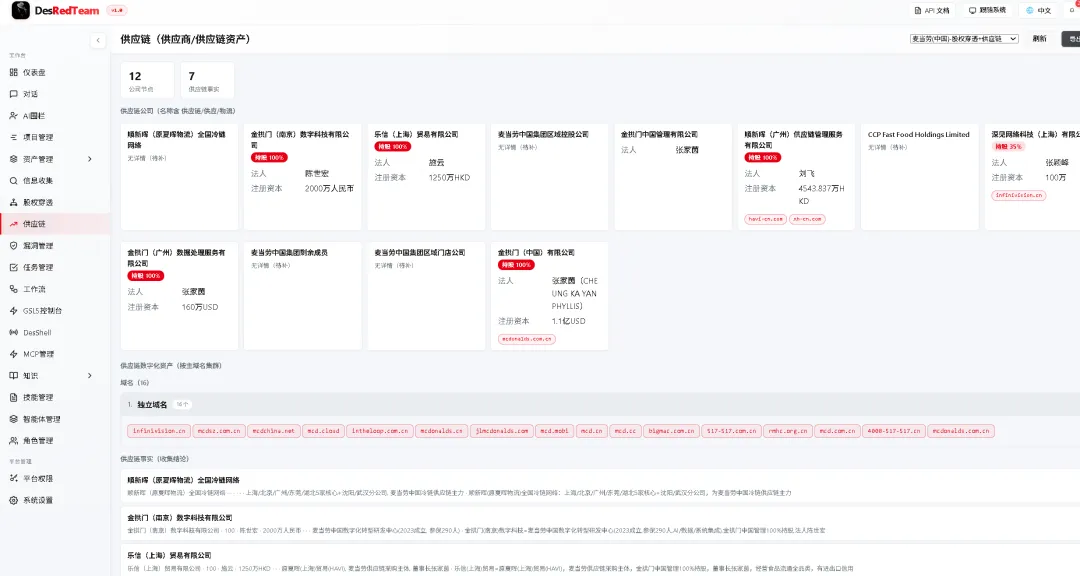Select the CCP Fast Food Holdings Limited card
Image resolution: width=1080 pixels, height=576 pixels.
[x=919, y=176]
